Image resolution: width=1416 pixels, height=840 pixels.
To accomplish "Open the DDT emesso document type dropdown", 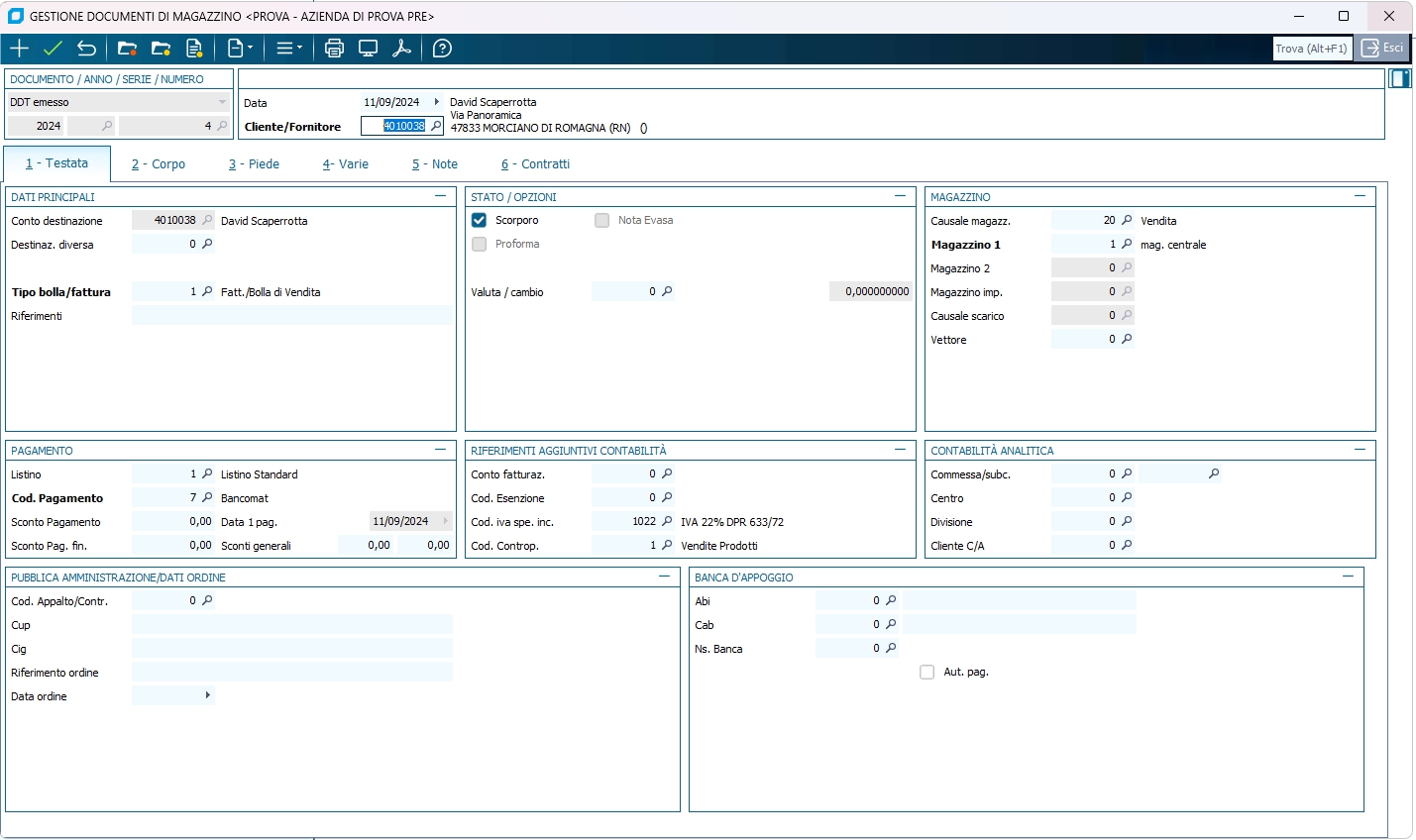I will coord(222,102).
